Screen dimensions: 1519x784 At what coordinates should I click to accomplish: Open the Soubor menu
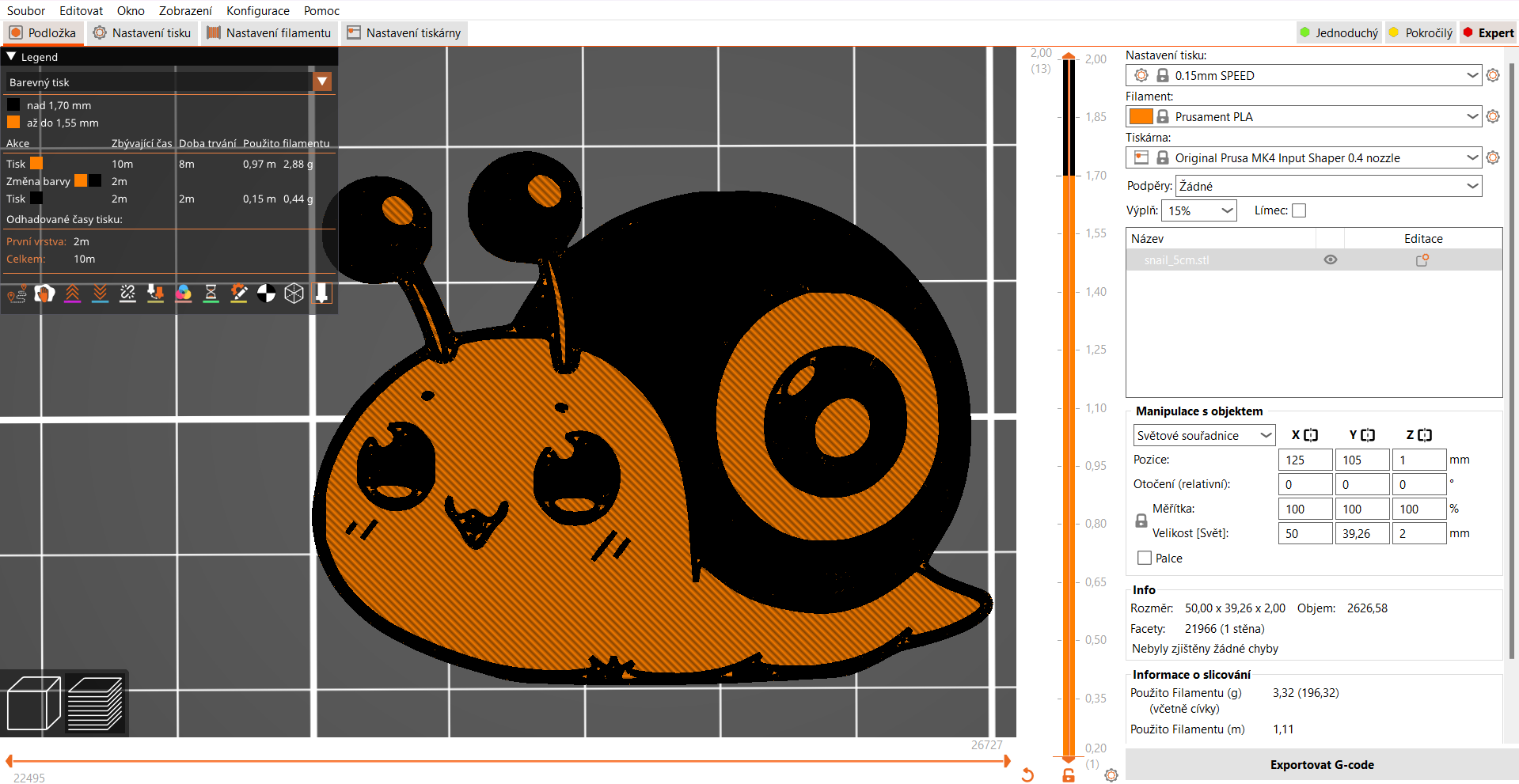[x=26, y=10]
